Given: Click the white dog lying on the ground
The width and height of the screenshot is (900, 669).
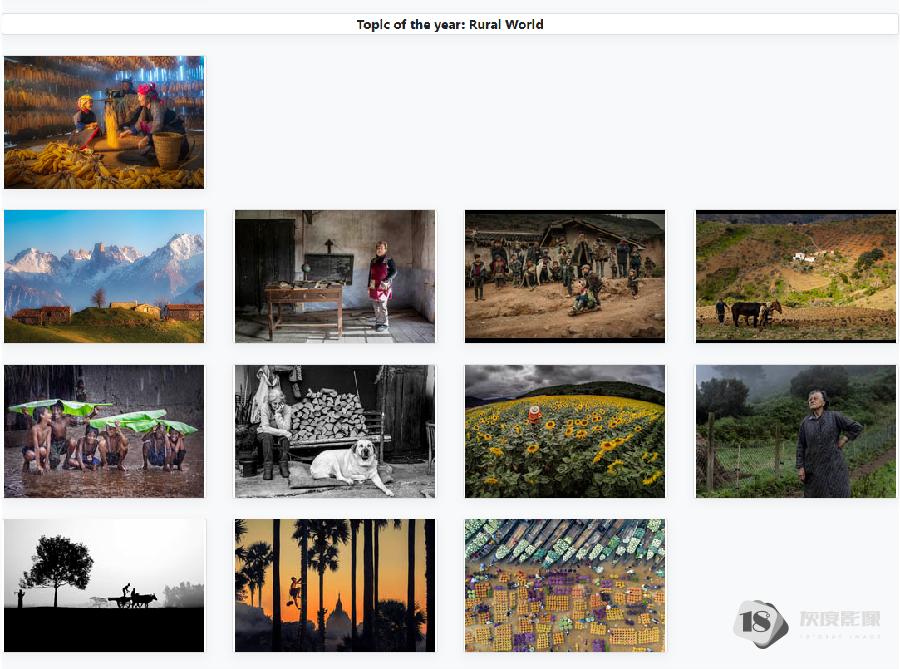Looking at the screenshot, I should (346, 465).
